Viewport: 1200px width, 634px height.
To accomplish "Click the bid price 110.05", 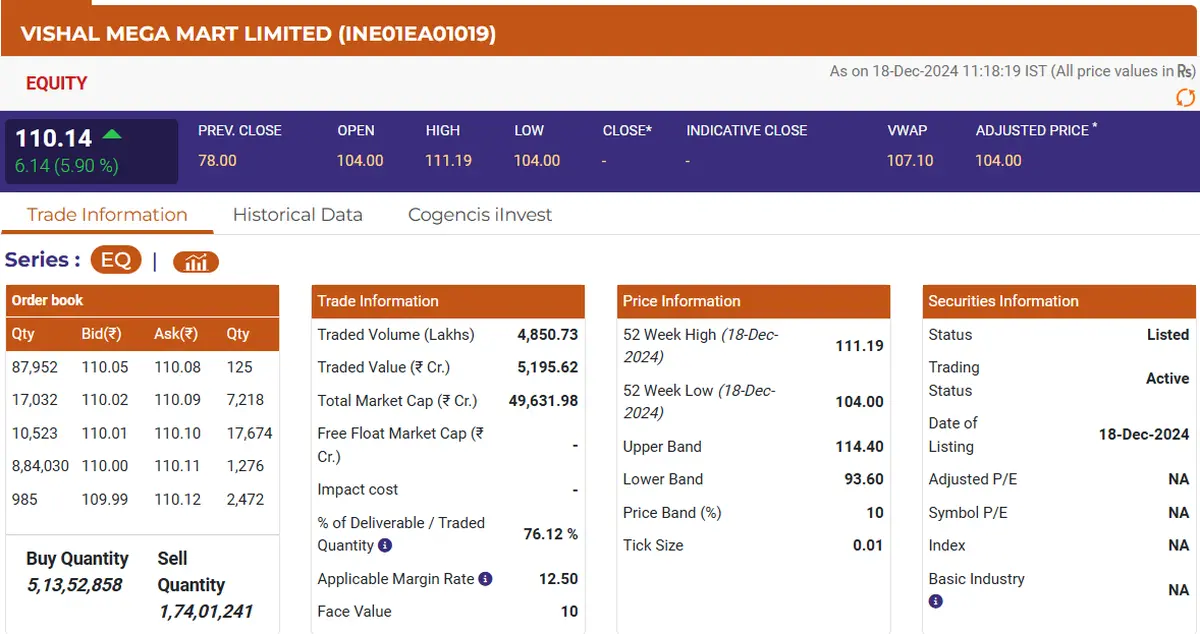I will point(105,367).
